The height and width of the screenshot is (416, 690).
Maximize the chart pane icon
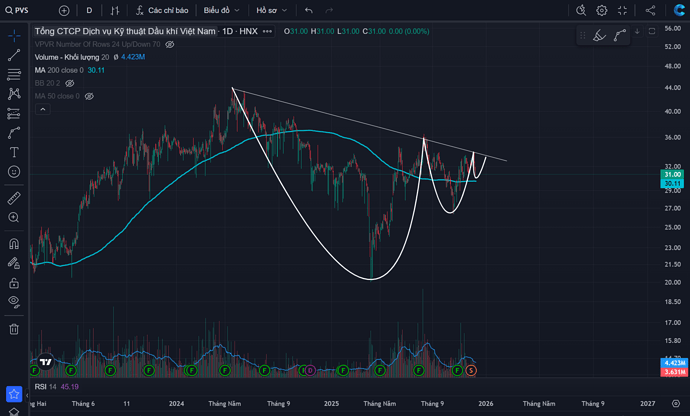pos(652,31)
